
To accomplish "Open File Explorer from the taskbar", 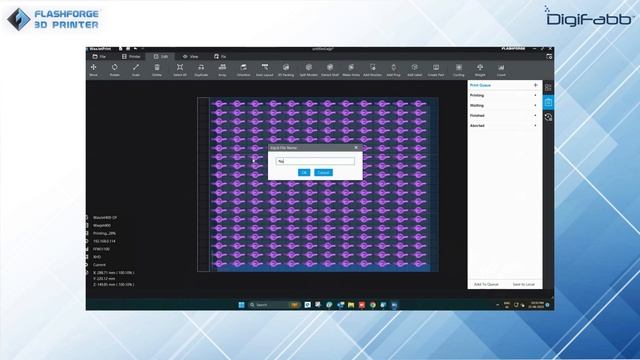I will [x=351, y=305].
